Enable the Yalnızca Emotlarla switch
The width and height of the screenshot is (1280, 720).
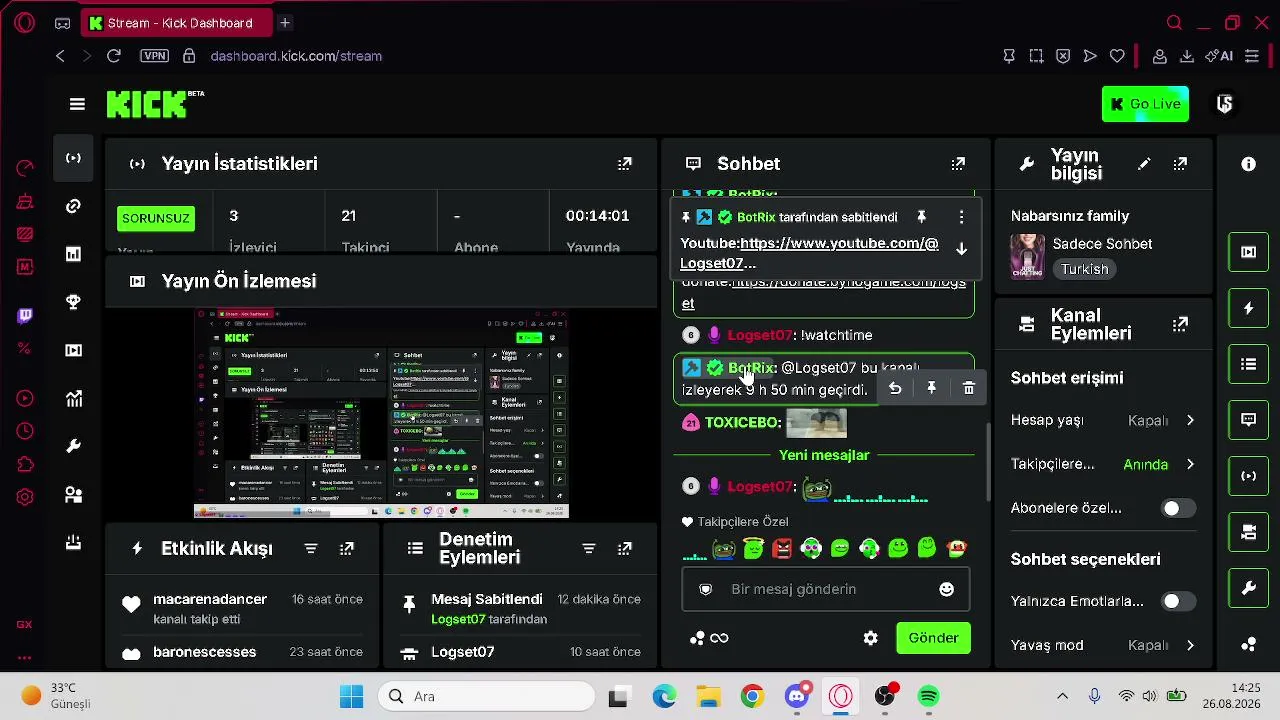1178,602
